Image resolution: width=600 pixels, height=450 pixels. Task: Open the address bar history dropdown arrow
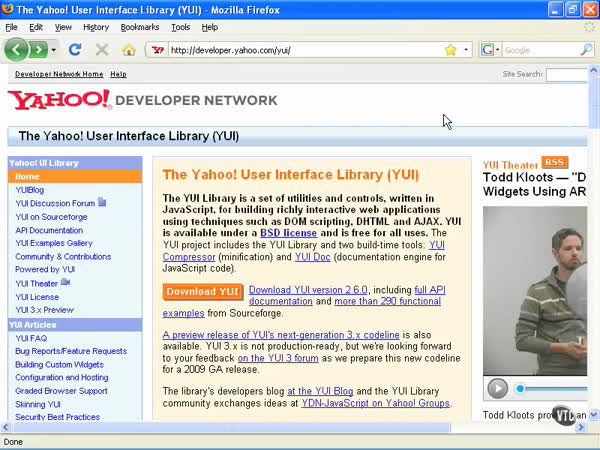coord(466,49)
